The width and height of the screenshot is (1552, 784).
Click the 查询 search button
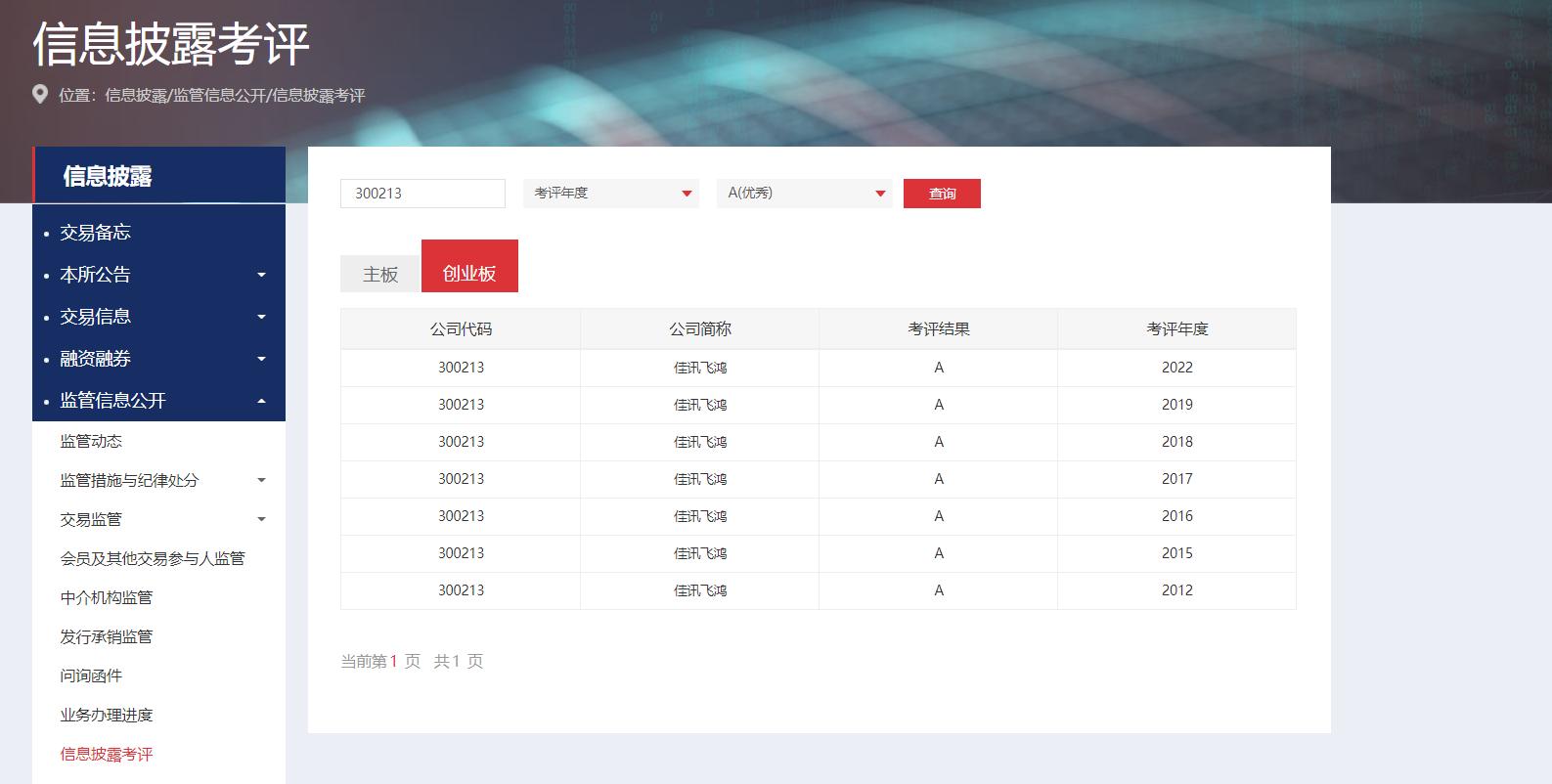coord(942,194)
